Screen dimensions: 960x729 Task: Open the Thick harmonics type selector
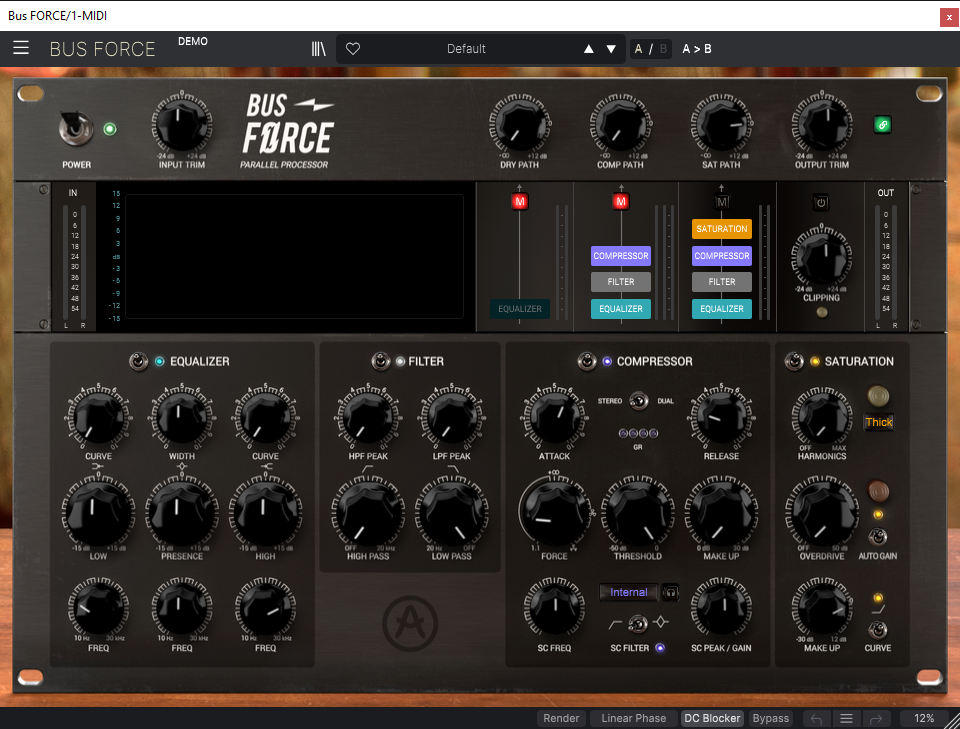879,422
